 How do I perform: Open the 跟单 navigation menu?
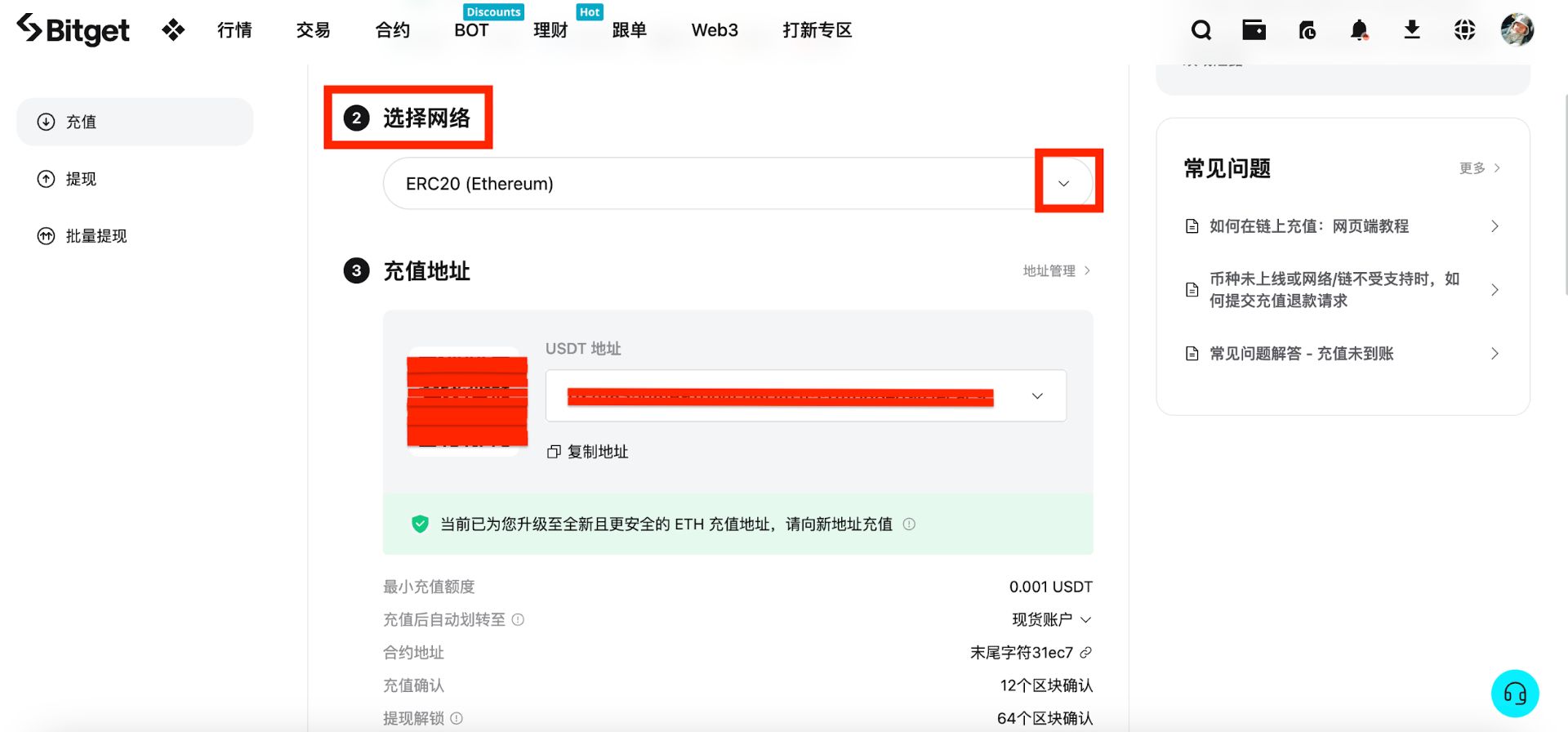[x=630, y=30]
